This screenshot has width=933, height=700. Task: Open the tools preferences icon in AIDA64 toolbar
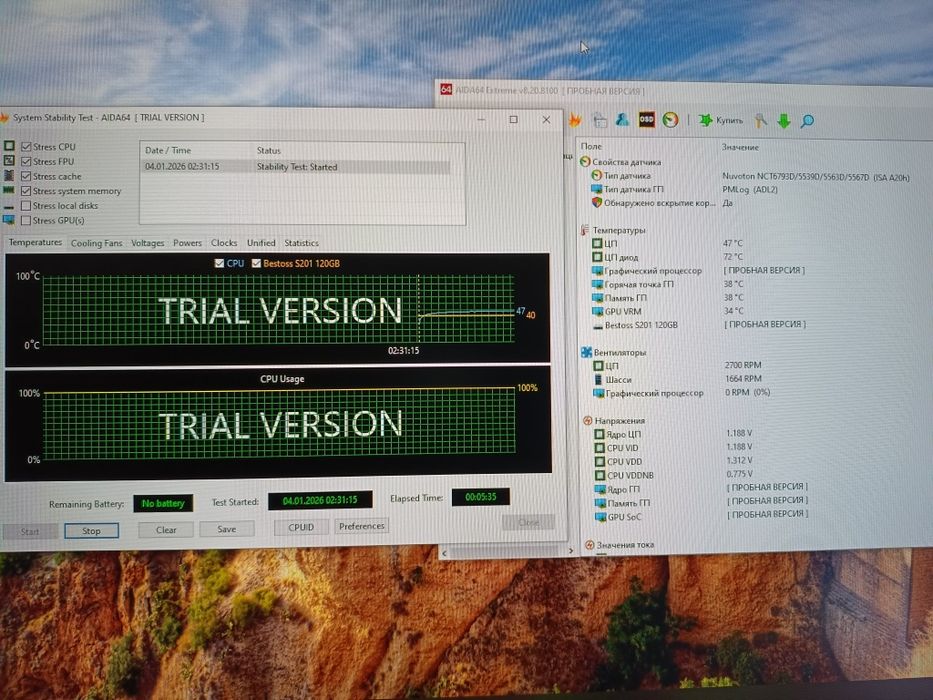point(760,121)
